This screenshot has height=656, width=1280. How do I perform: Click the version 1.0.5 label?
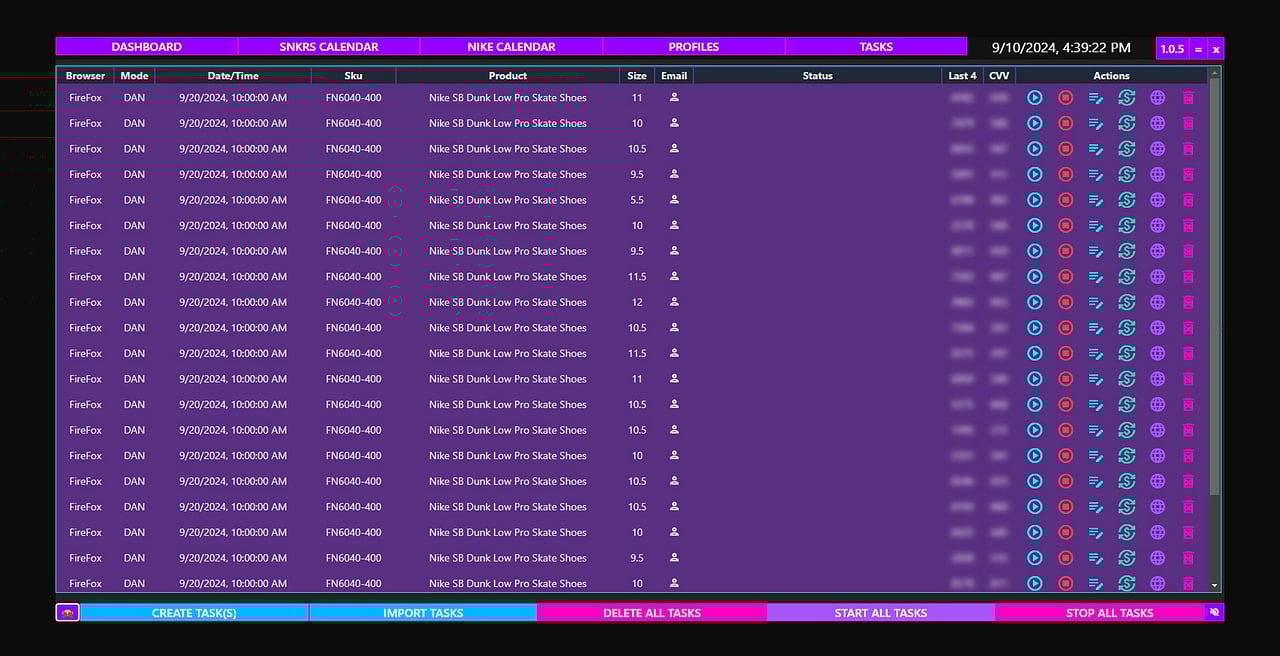pos(1172,49)
